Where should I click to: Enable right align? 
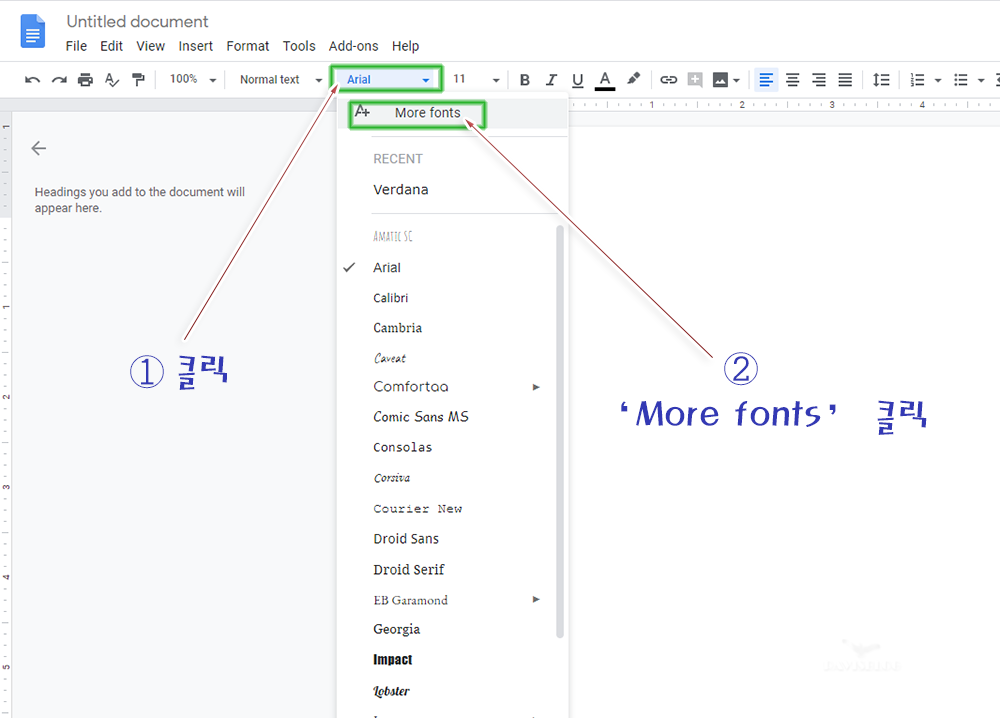point(818,80)
